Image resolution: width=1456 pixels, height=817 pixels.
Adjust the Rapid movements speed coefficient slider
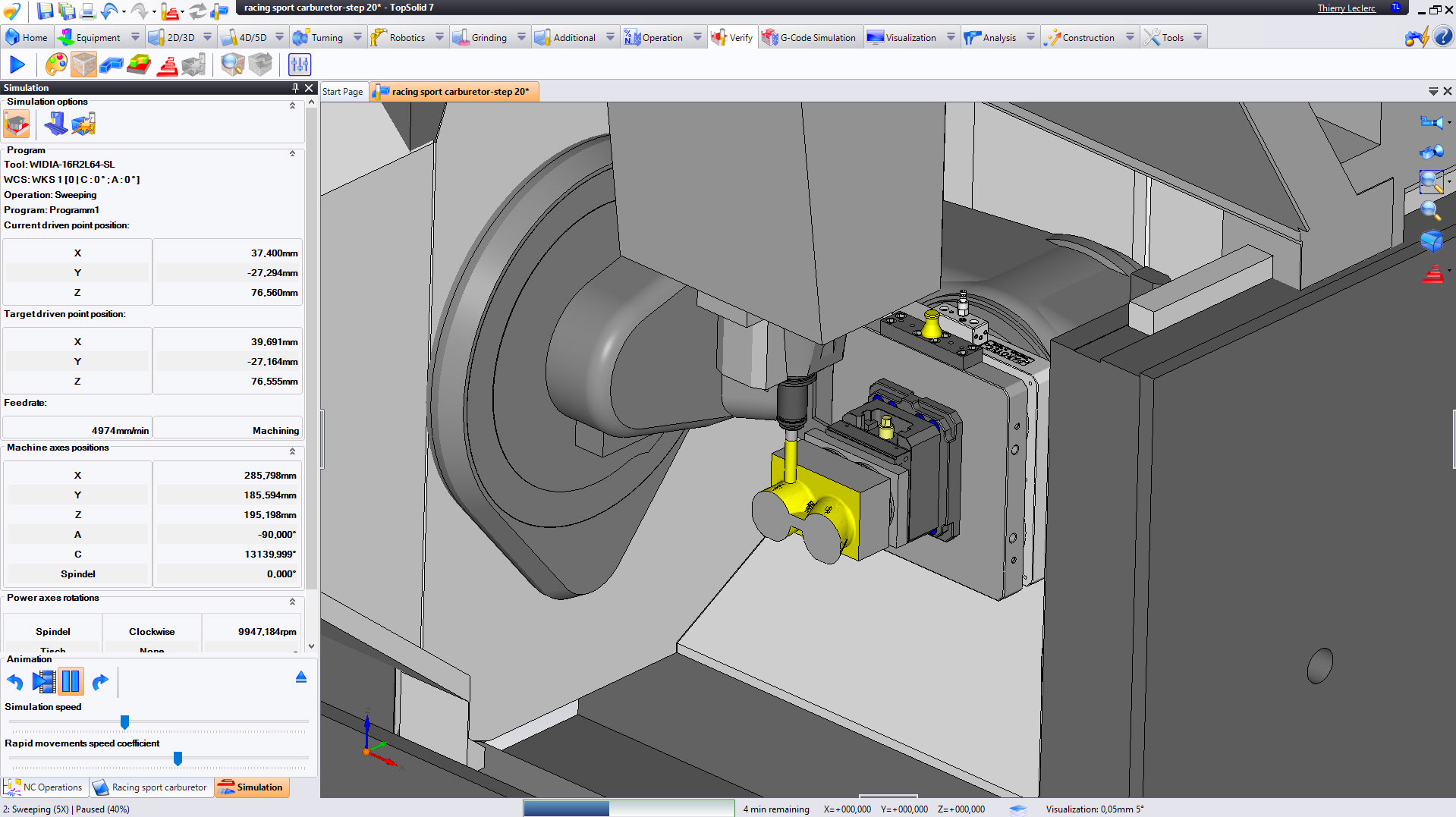(x=178, y=759)
